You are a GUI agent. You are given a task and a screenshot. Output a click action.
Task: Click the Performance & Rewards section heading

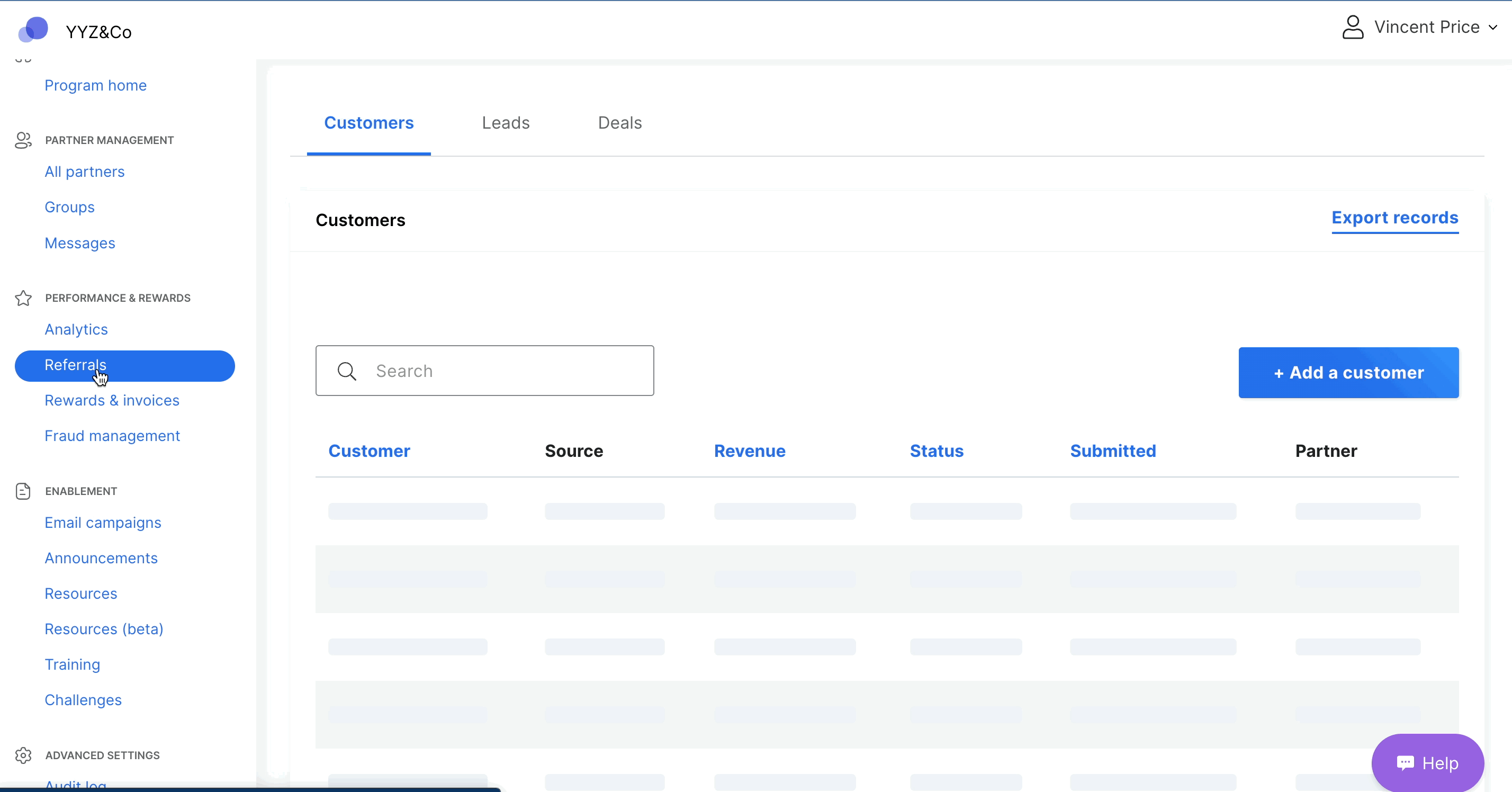click(x=118, y=298)
